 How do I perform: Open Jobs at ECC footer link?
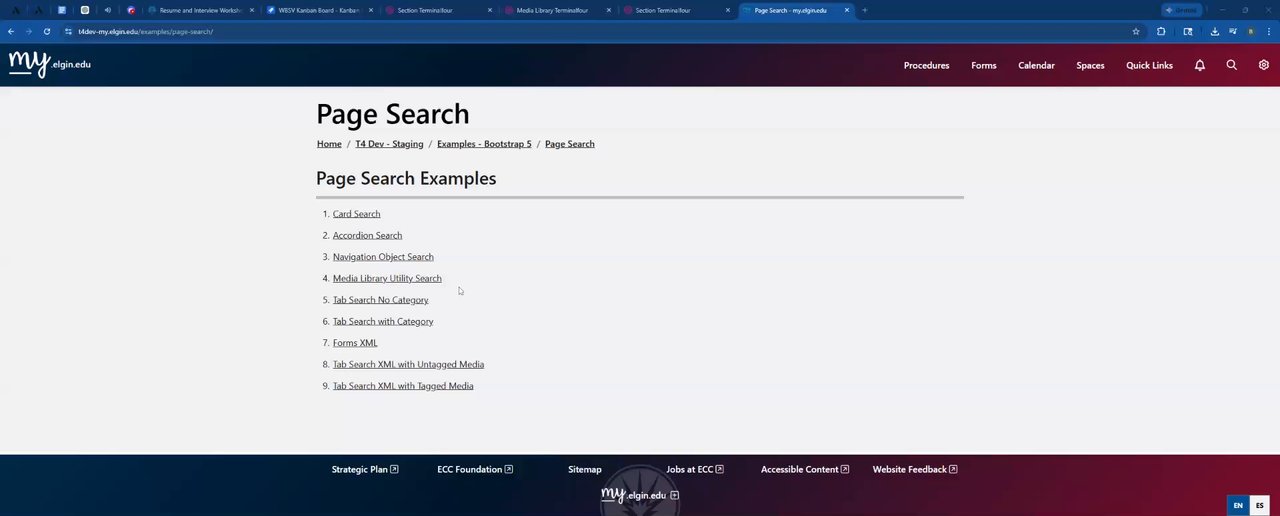point(695,469)
